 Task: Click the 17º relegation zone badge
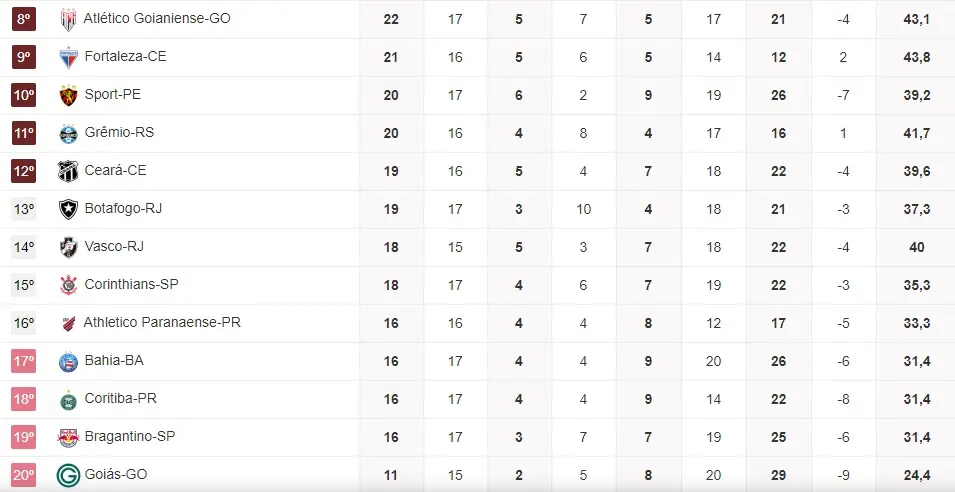[x=24, y=361]
